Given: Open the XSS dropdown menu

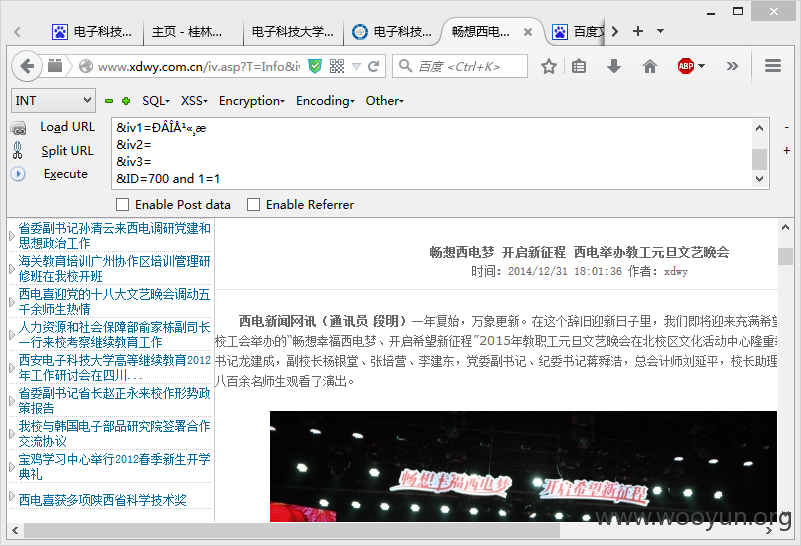Looking at the screenshot, I should pyautogui.click(x=194, y=101).
